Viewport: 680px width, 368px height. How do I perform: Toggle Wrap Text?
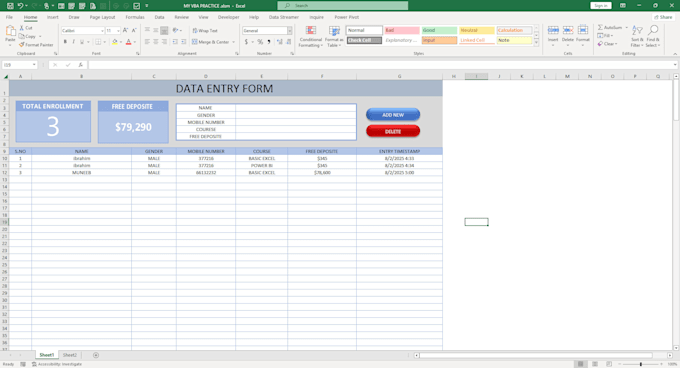[x=205, y=31]
